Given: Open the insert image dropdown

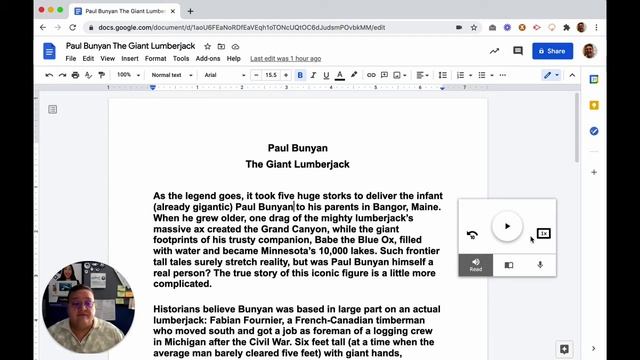Looking at the screenshot, I should tap(400, 75).
